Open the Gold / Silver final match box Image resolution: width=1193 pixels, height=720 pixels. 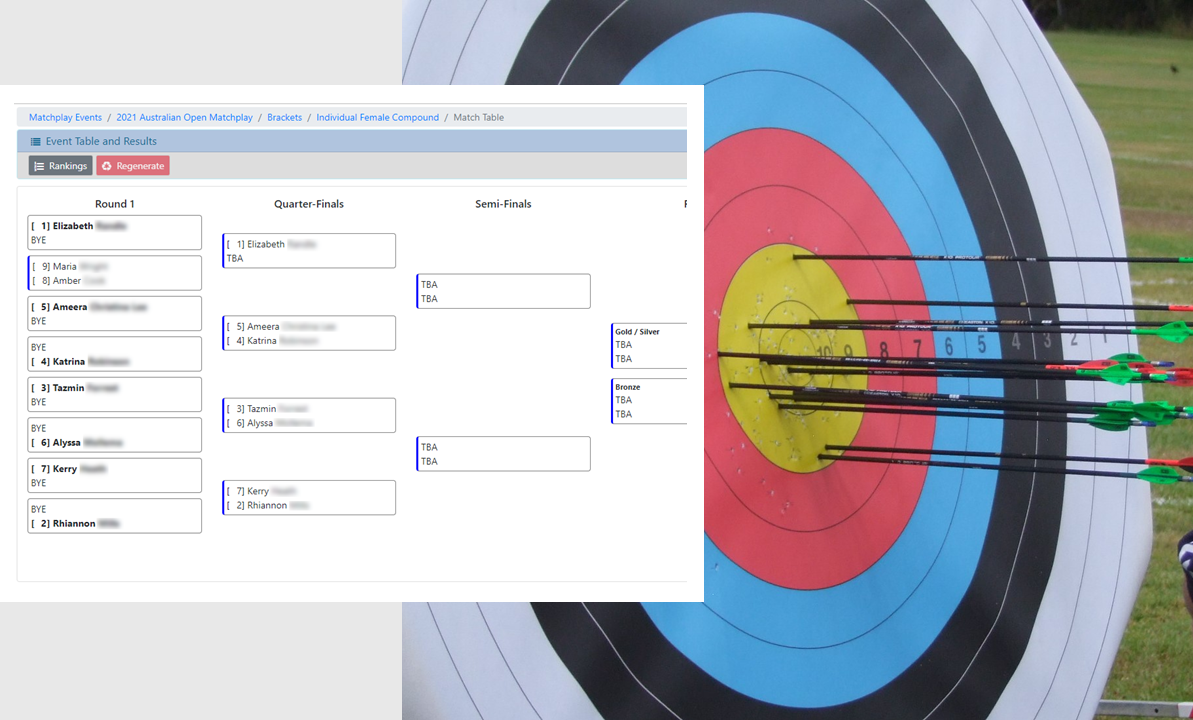649,346
